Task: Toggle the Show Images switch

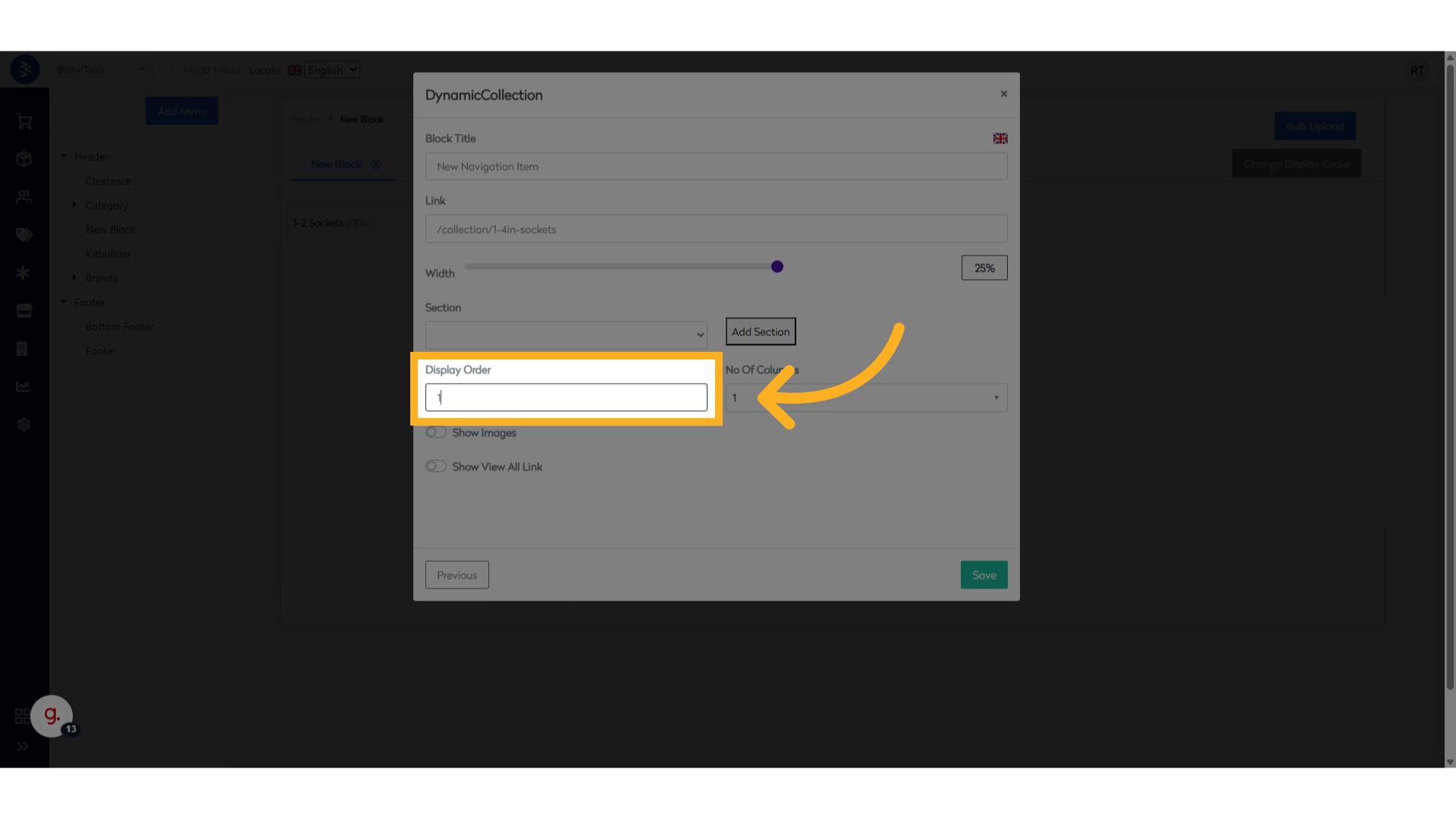Action: point(436,432)
